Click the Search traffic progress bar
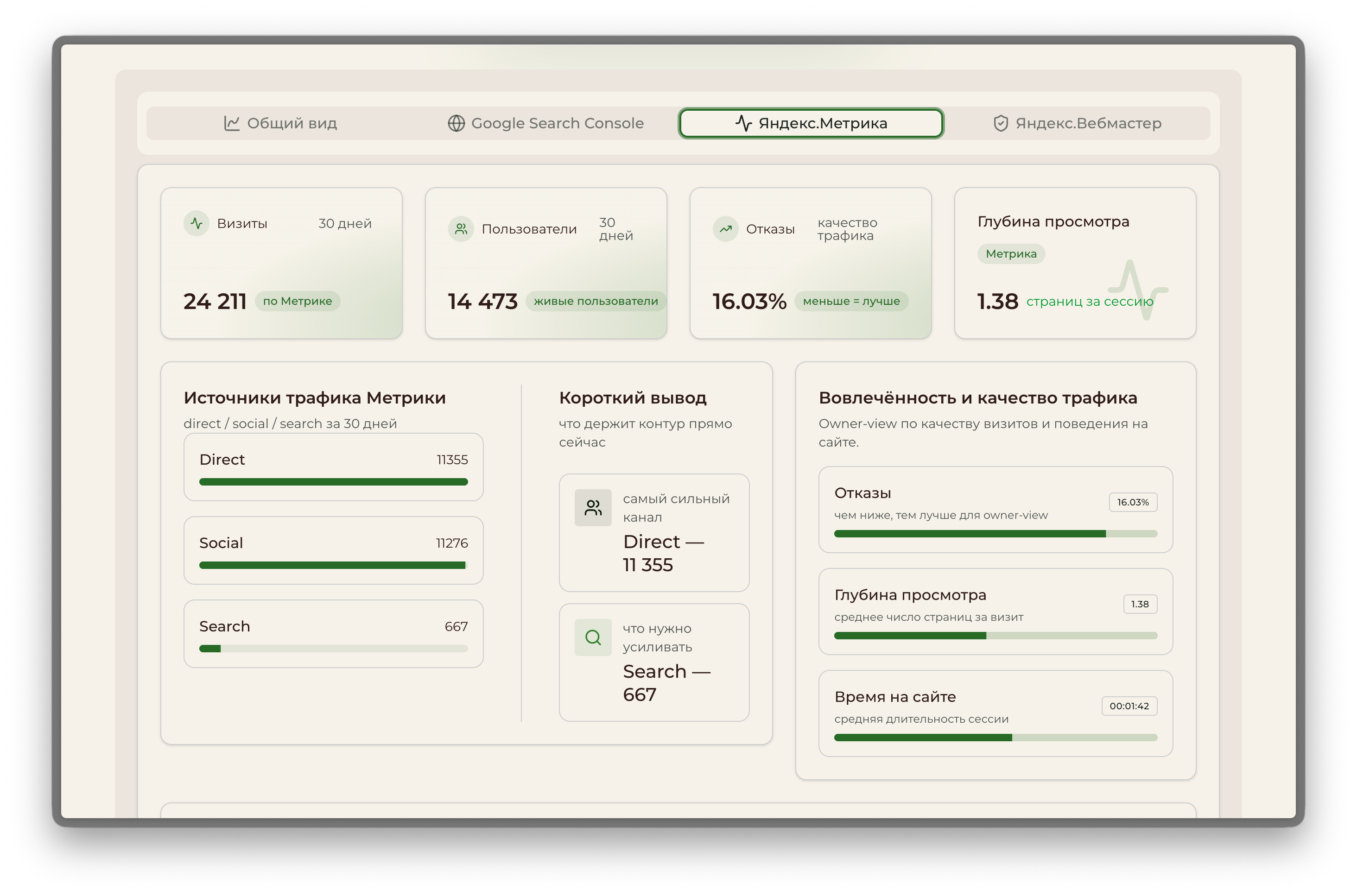The width and height of the screenshot is (1357, 896). [x=333, y=649]
